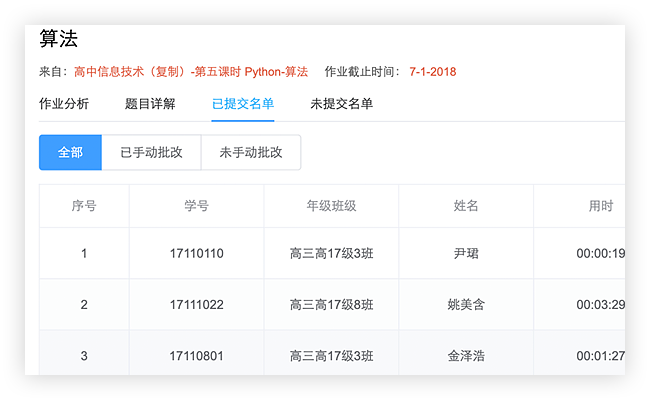
Task: Open the 题目详解 tab
Action: pyautogui.click(x=150, y=104)
